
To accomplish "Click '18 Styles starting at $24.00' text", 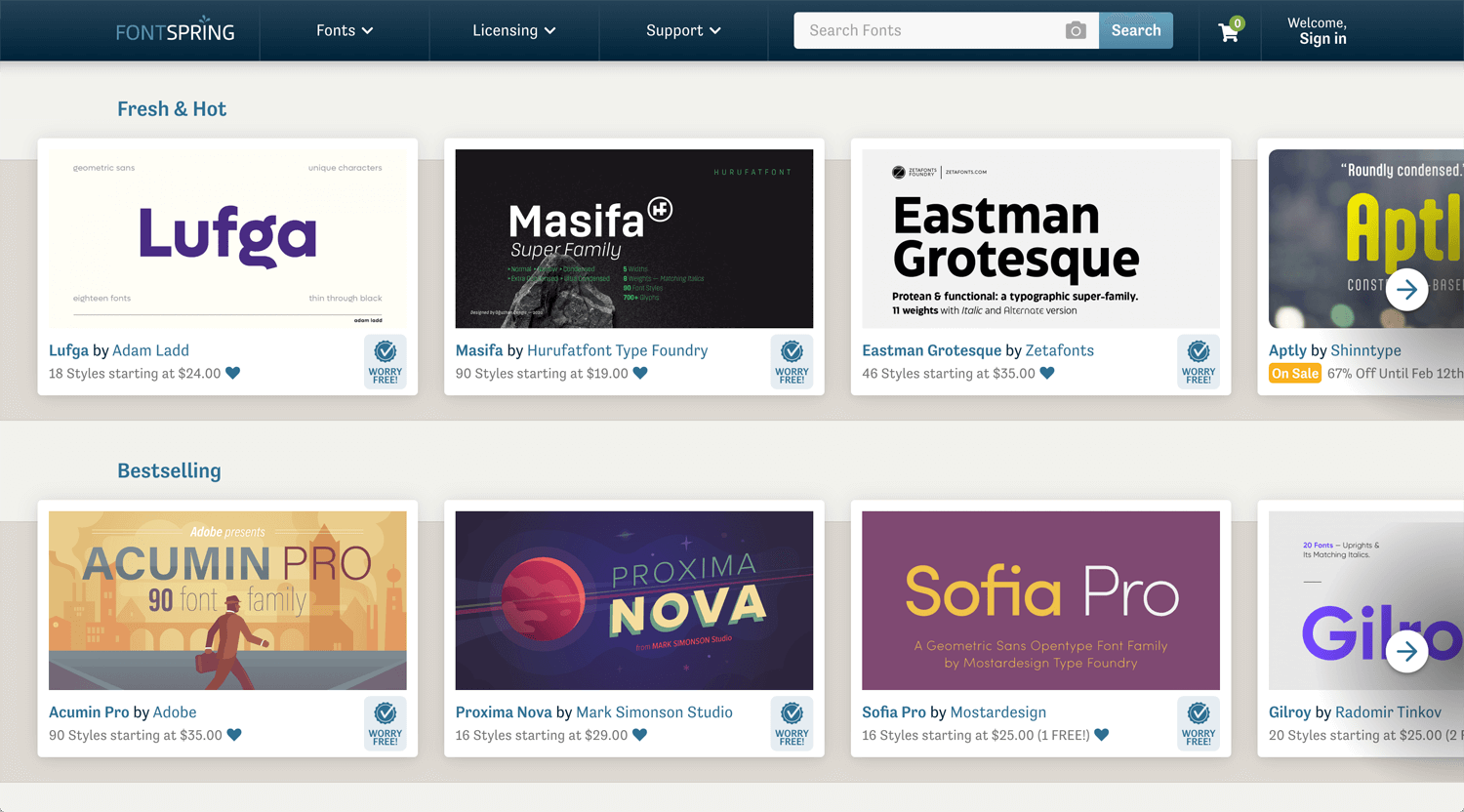I will point(135,373).
